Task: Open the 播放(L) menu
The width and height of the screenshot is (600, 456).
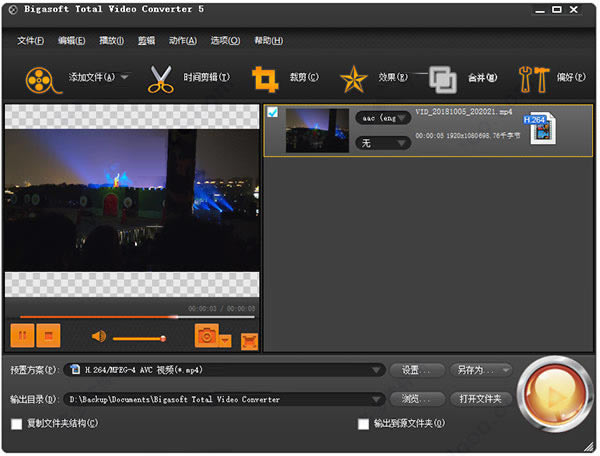Action: [x=111, y=41]
